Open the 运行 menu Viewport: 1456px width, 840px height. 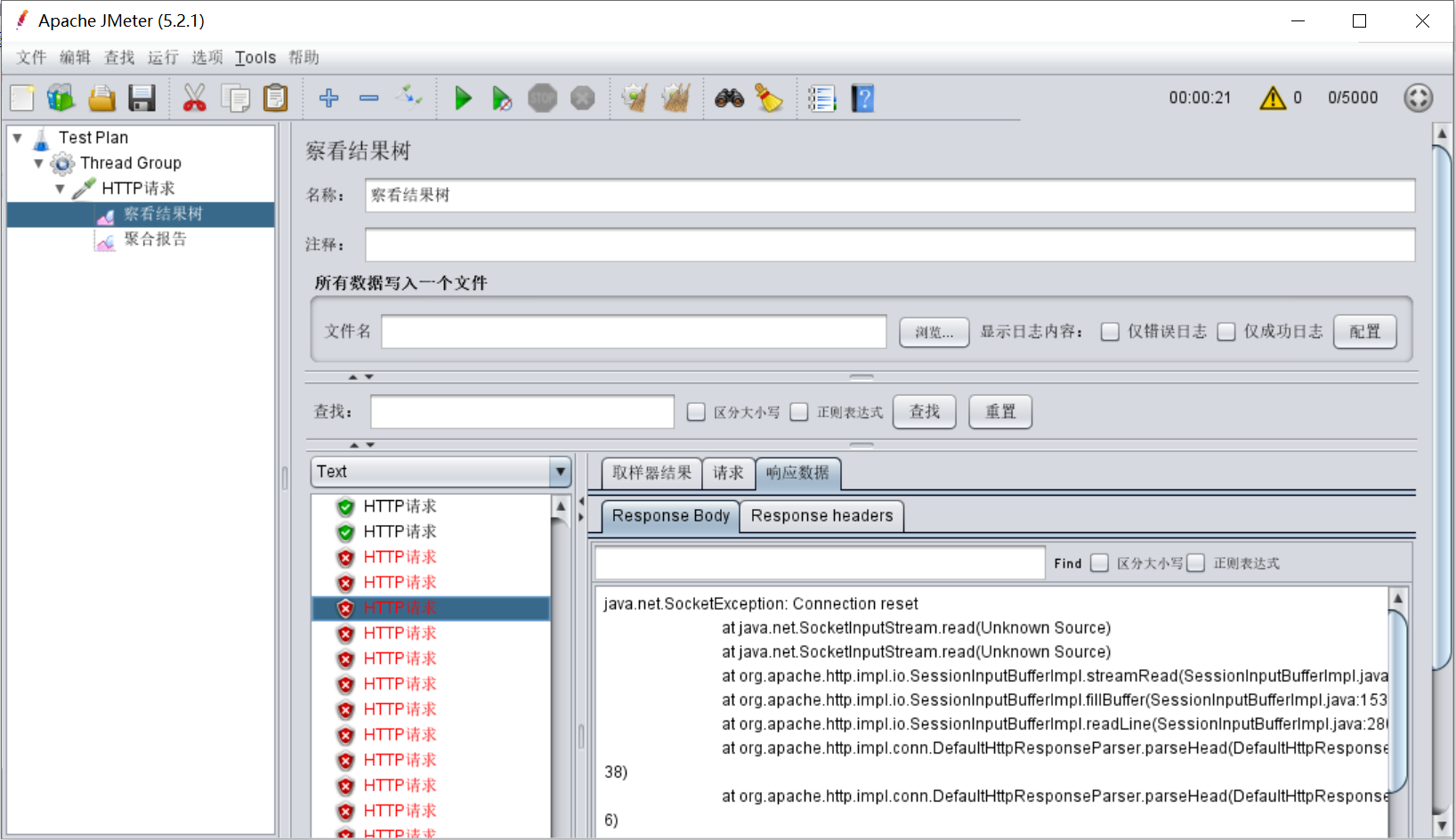click(163, 58)
